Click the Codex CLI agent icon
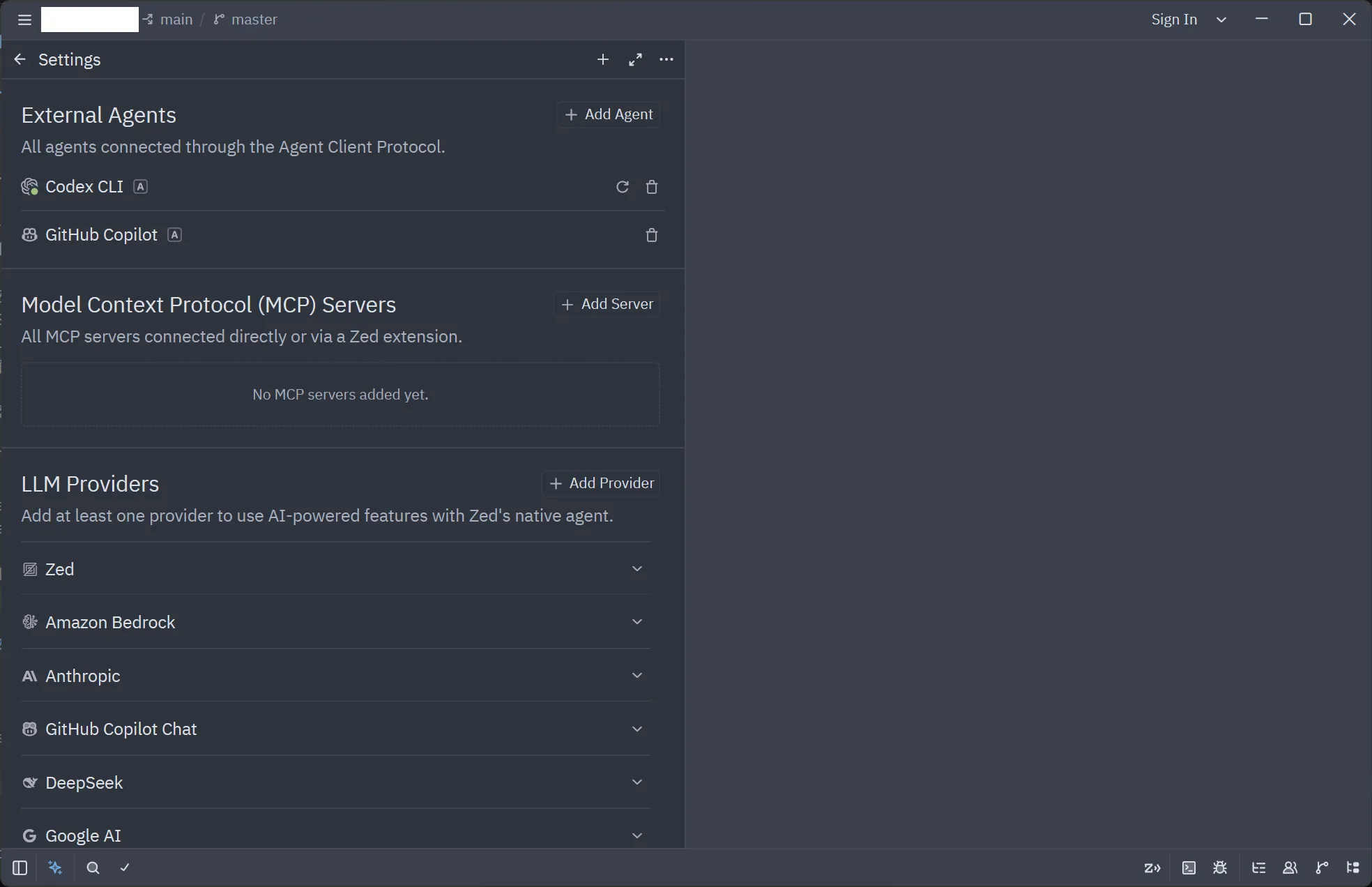Screen dimensions: 1372x887 pos(29,187)
